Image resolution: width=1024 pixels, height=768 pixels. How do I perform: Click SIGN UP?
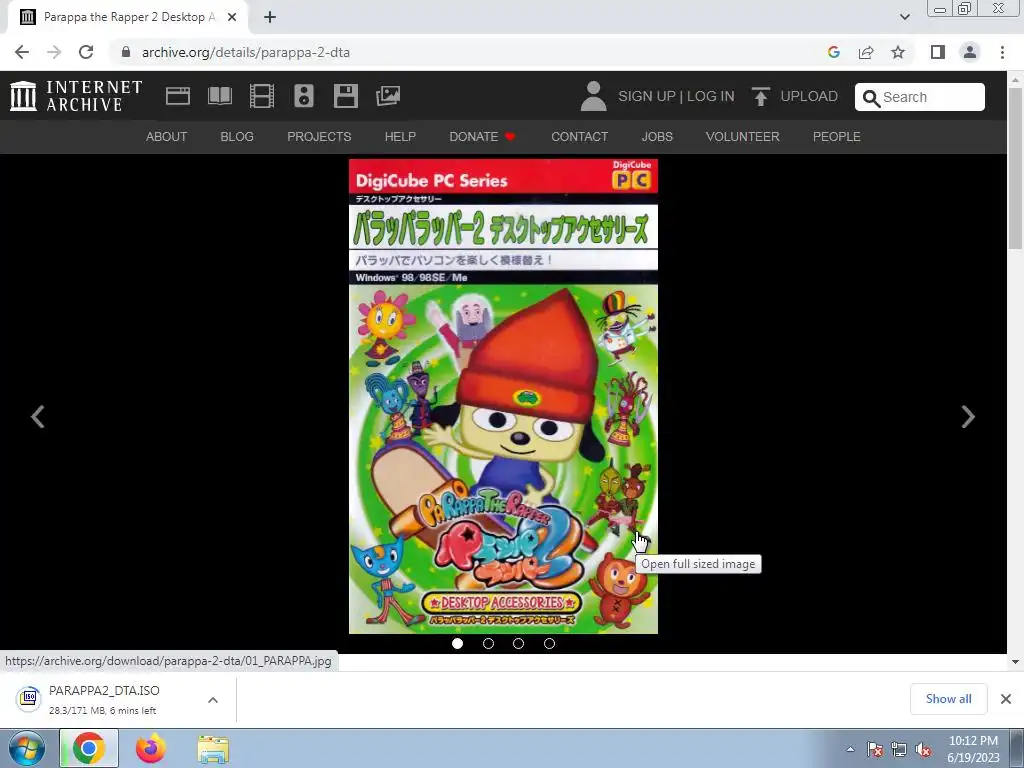tap(647, 96)
